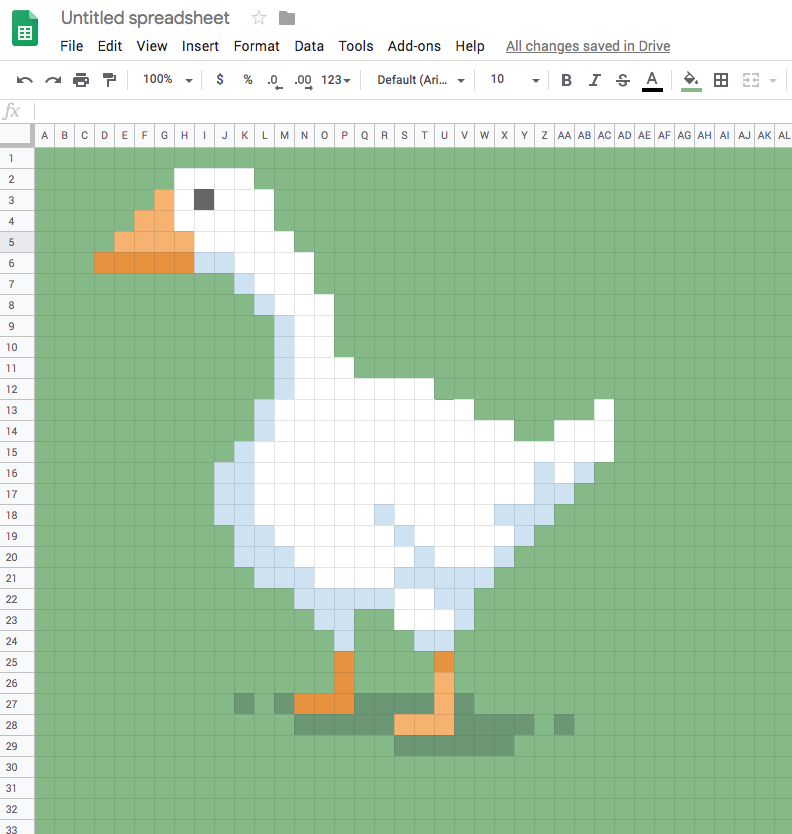Select row 27 header
This screenshot has width=792, height=834.
[17, 704]
